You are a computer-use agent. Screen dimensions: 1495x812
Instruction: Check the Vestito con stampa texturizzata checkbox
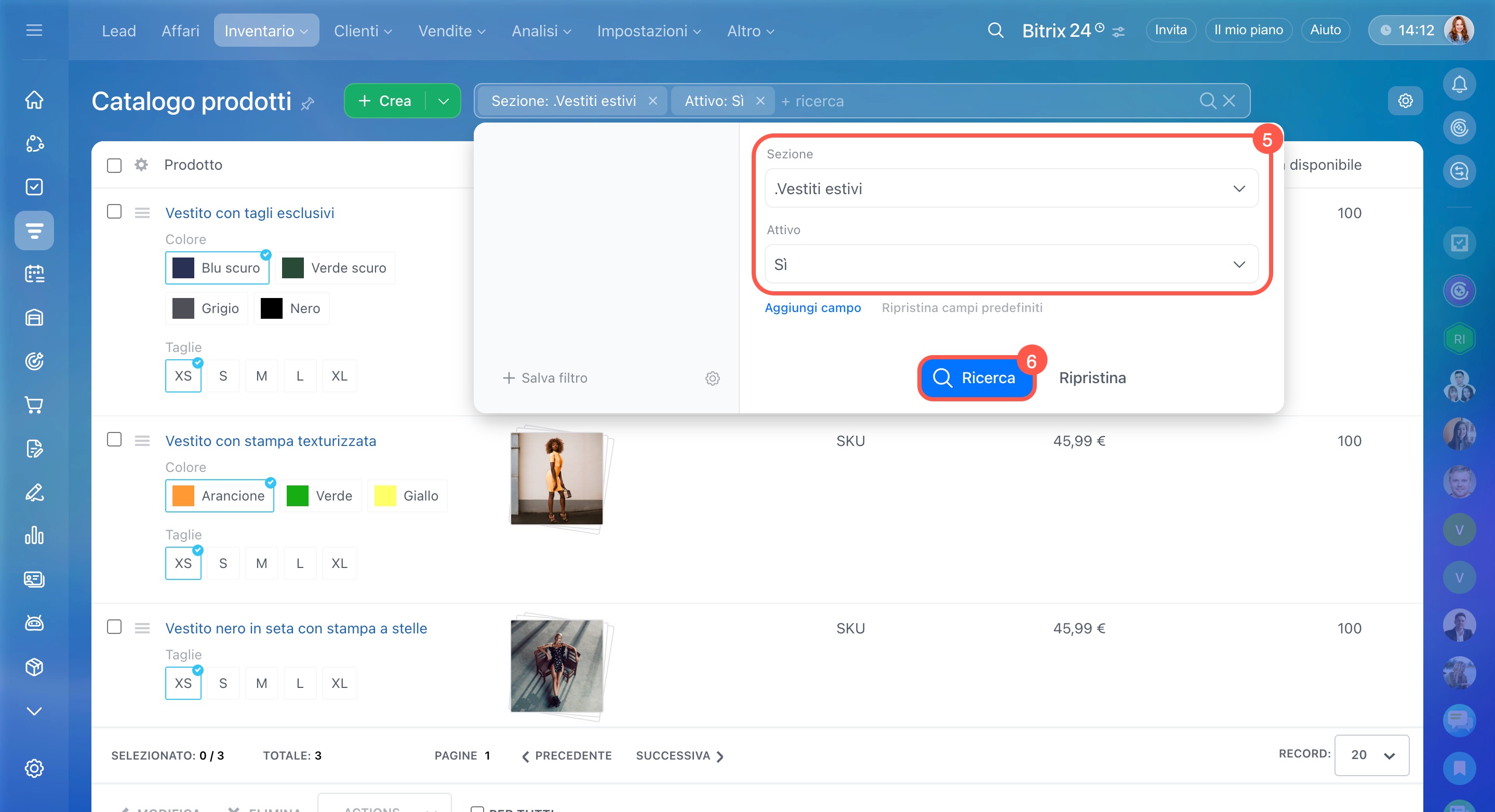(x=114, y=440)
